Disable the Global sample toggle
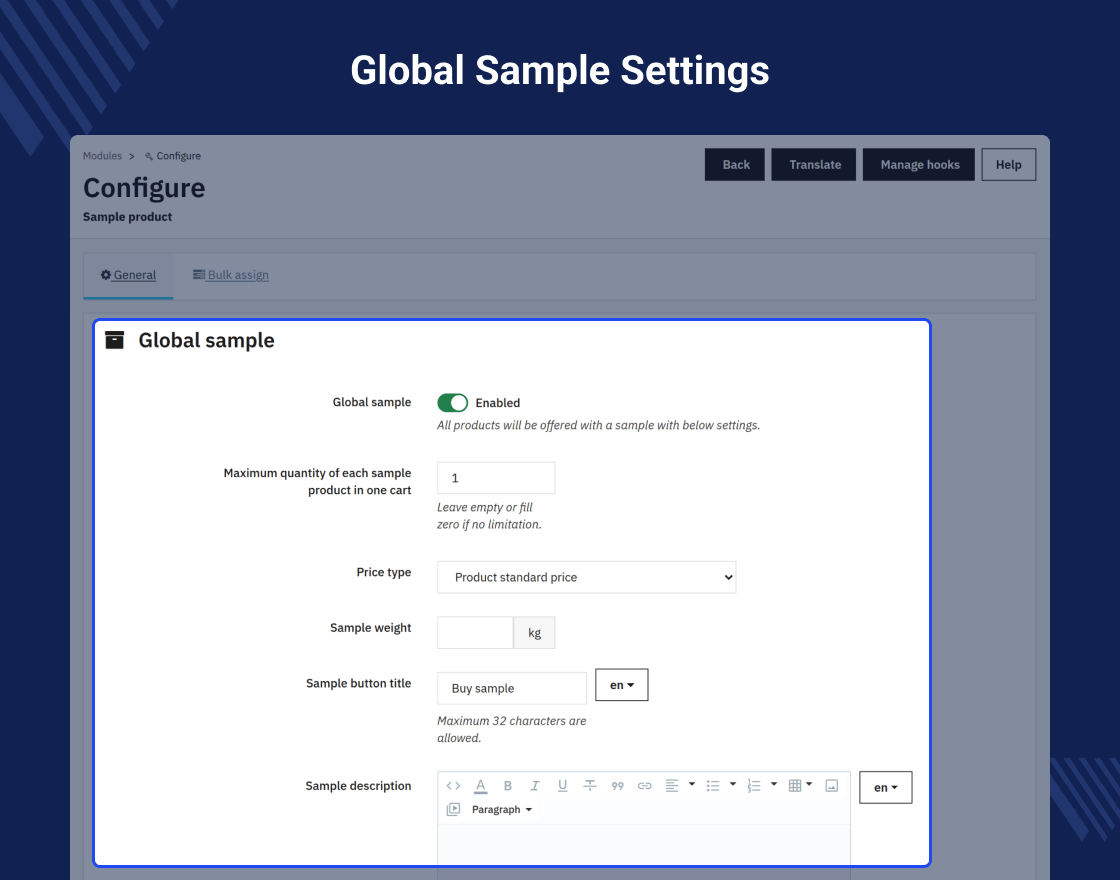1120x880 pixels. click(x=453, y=403)
